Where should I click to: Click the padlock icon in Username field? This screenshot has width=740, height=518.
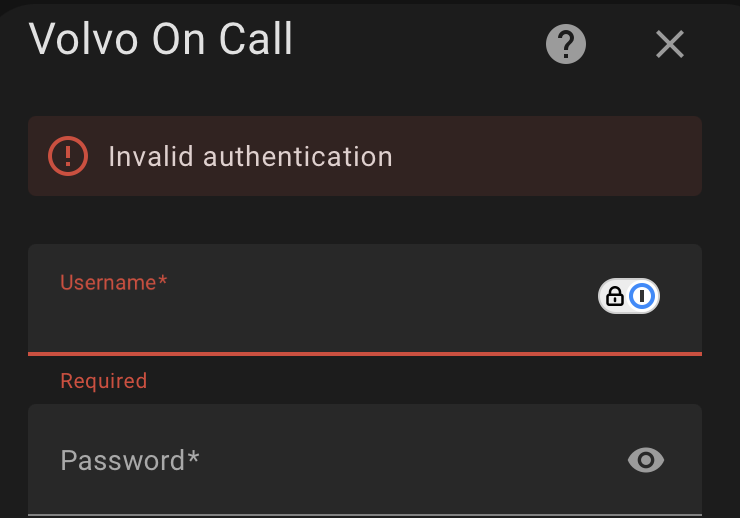[615, 296]
